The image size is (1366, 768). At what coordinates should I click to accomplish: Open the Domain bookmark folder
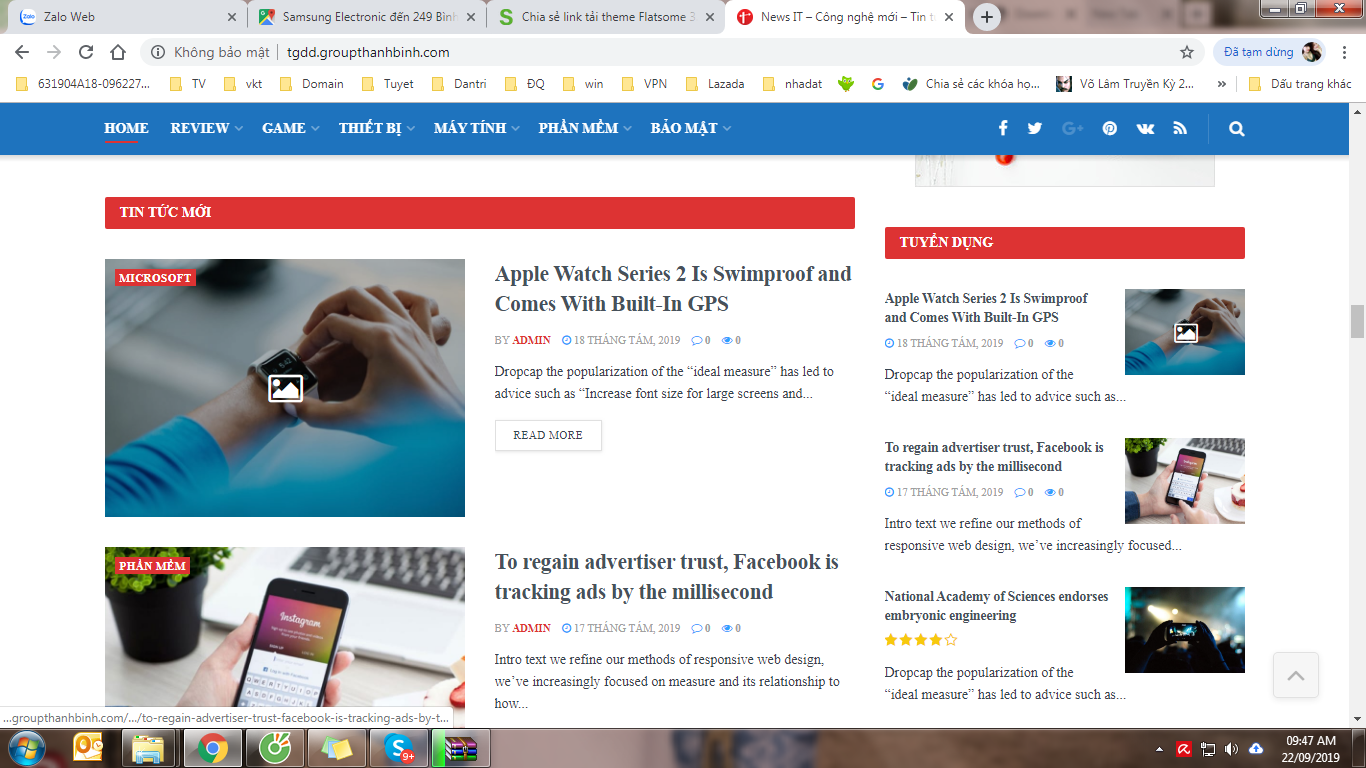point(312,84)
